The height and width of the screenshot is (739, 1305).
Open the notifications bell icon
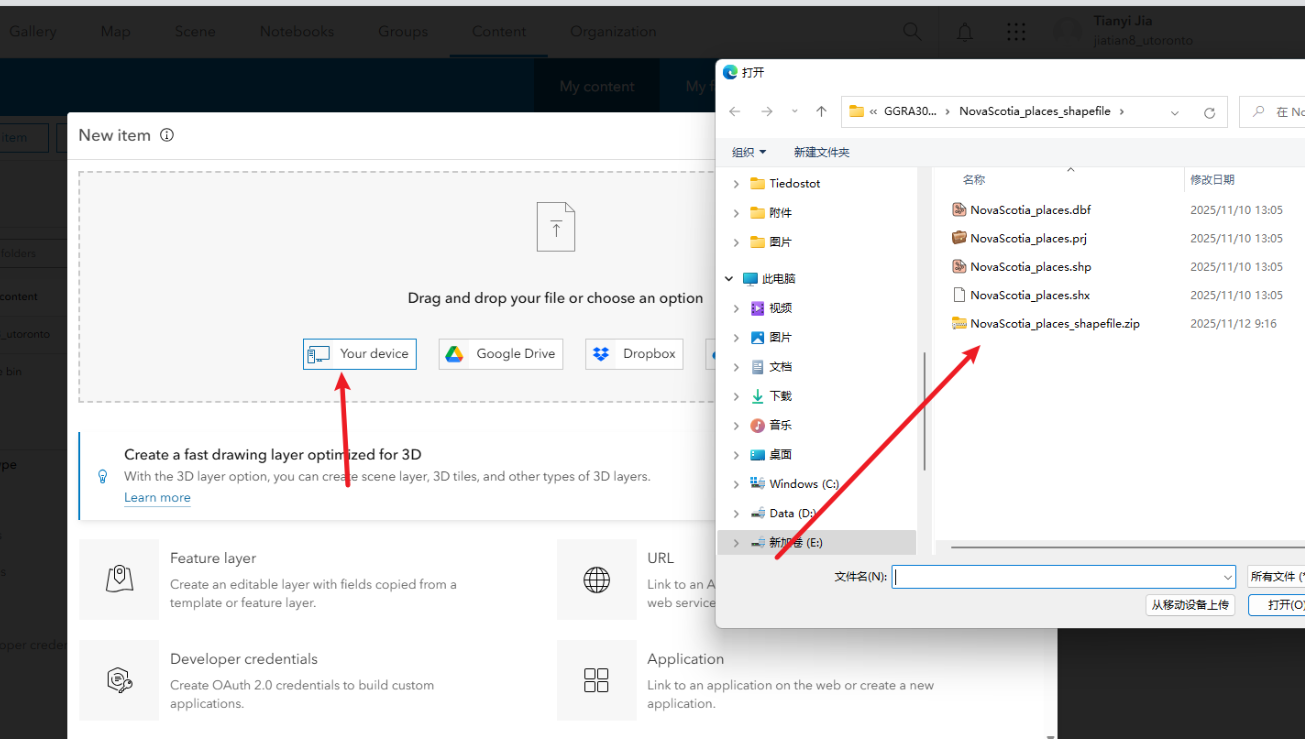pyautogui.click(x=965, y=32)
